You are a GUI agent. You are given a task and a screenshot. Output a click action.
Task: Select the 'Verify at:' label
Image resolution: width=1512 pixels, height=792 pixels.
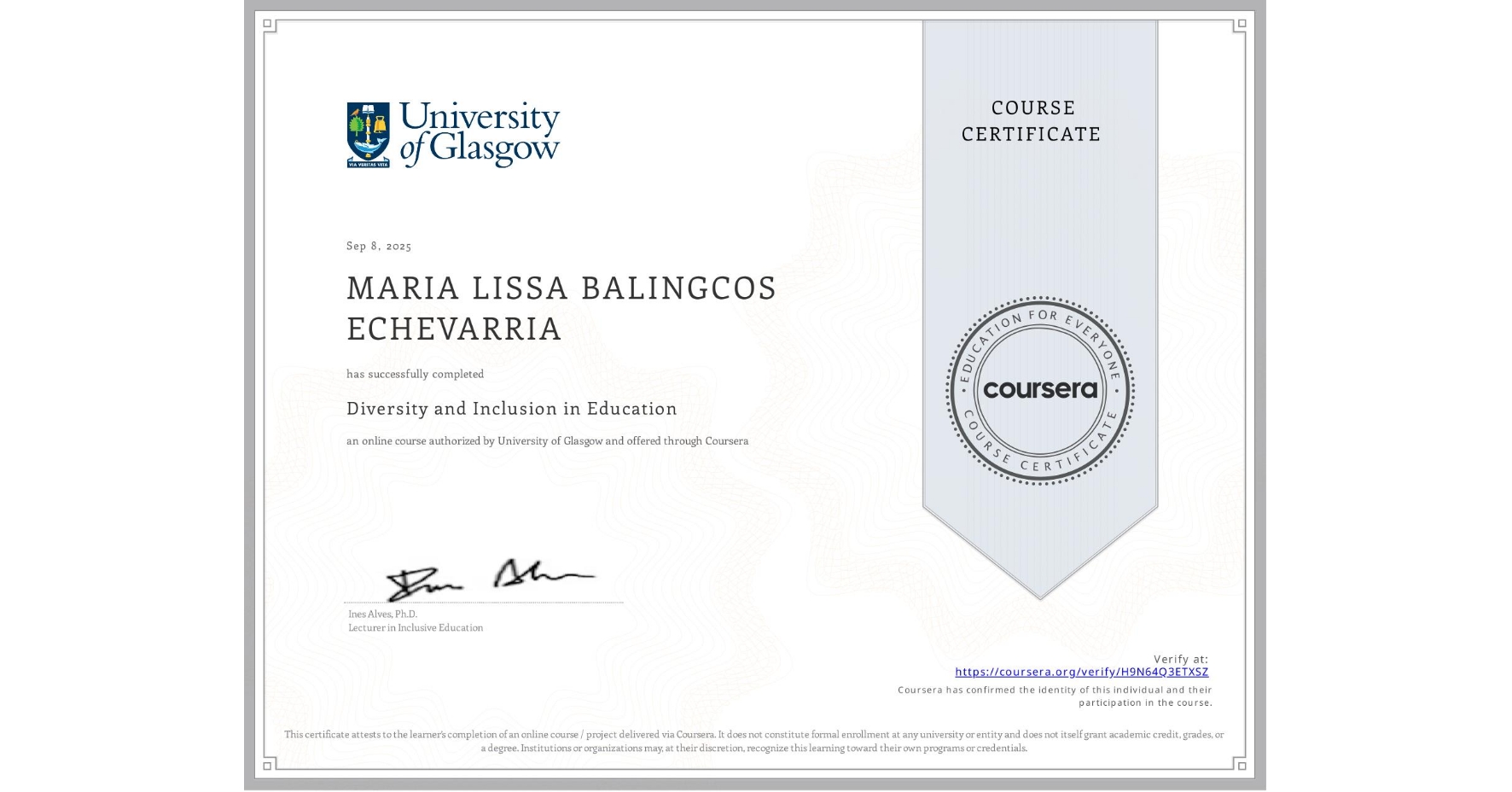tap(1181, 659)
